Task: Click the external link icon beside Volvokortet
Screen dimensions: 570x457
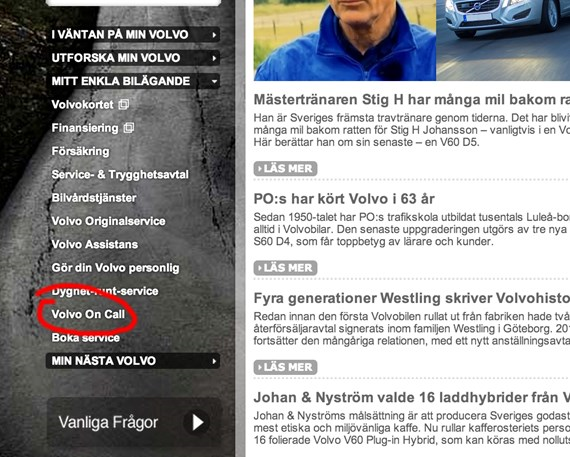Action: (124, 105)
